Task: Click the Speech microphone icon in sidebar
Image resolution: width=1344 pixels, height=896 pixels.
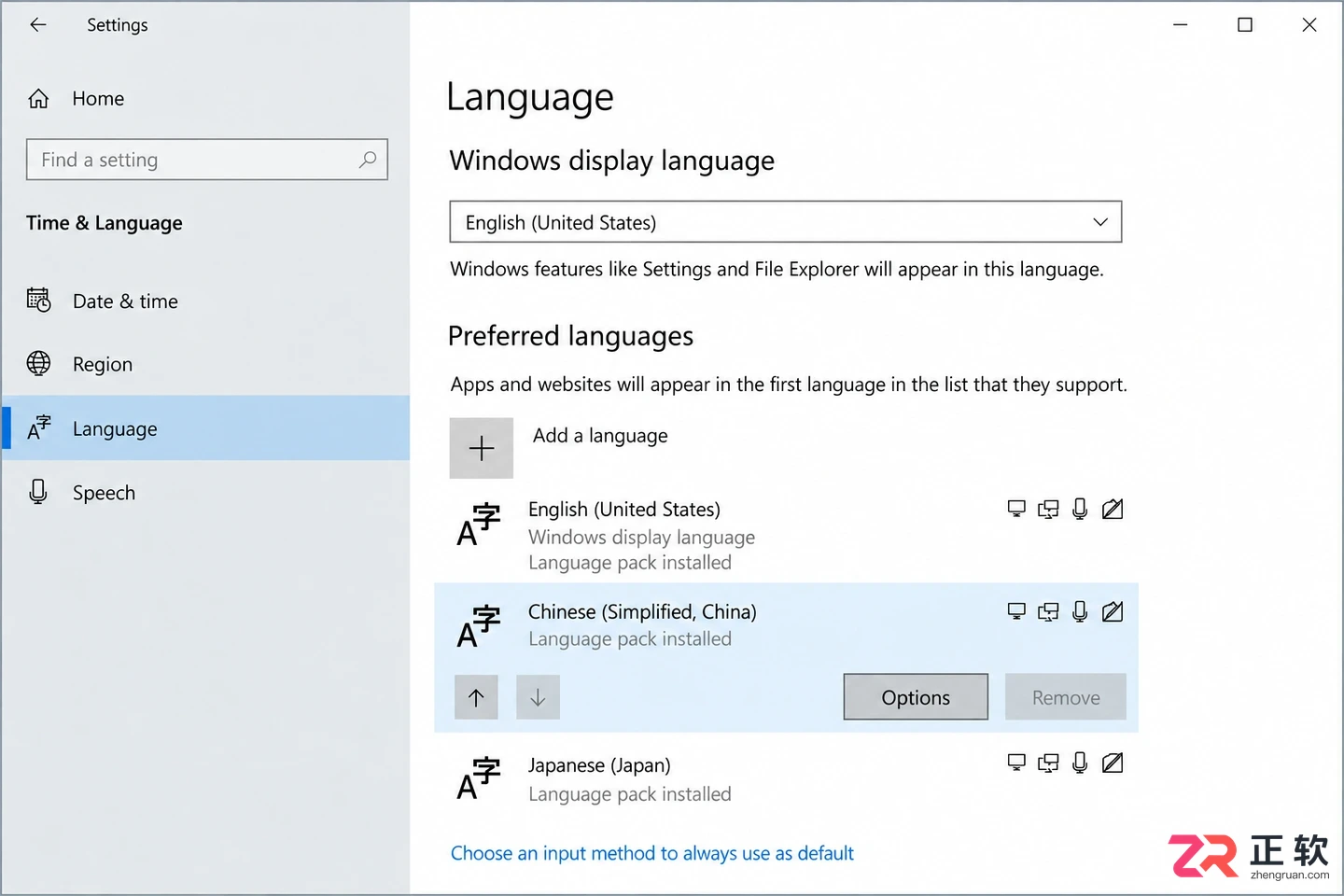Action: [x=38, y=492]
